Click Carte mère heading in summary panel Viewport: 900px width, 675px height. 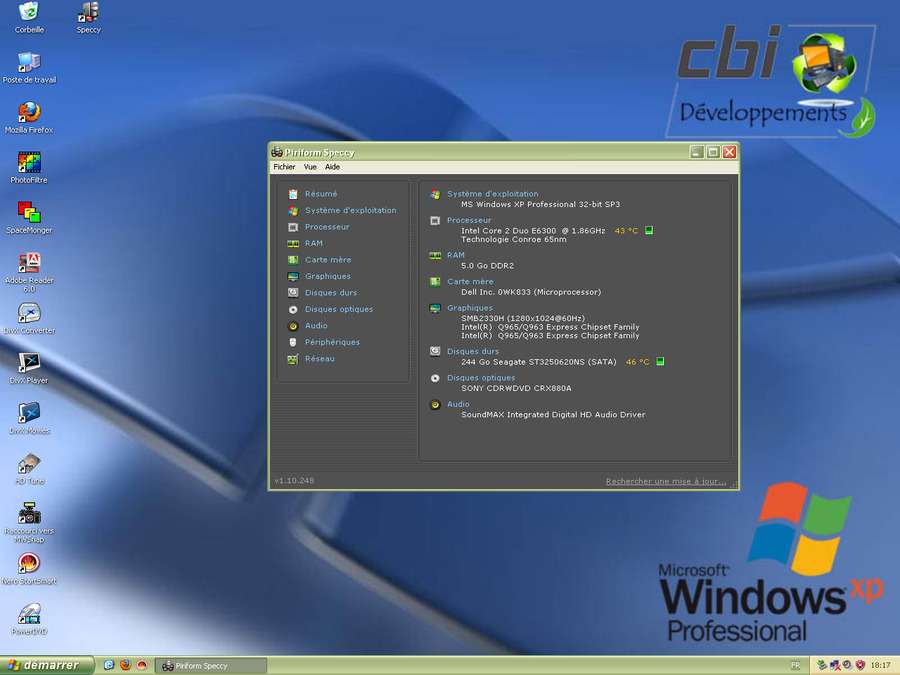coord(470,282)
